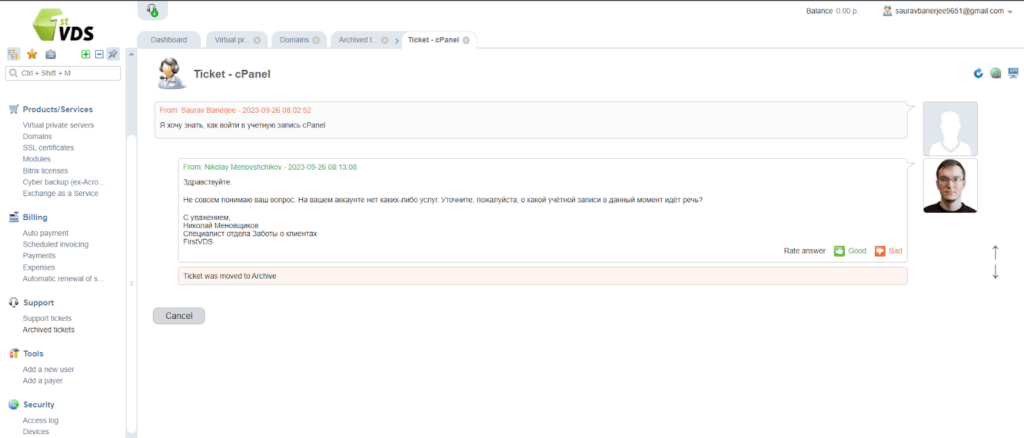Screen dimensions: 1024x438
Task: Open Payments in Billing
Action: [x=39, y=256]
